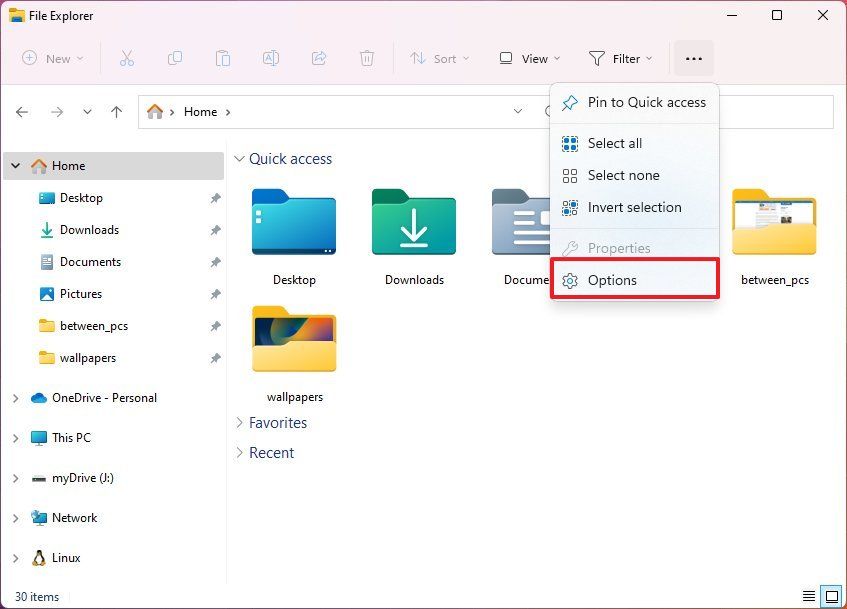This screenshot has height=609, width=847.
Task: Click the Home icon in the breadcrumb bar
Action: pyautogui.click(x=156, y=111)
